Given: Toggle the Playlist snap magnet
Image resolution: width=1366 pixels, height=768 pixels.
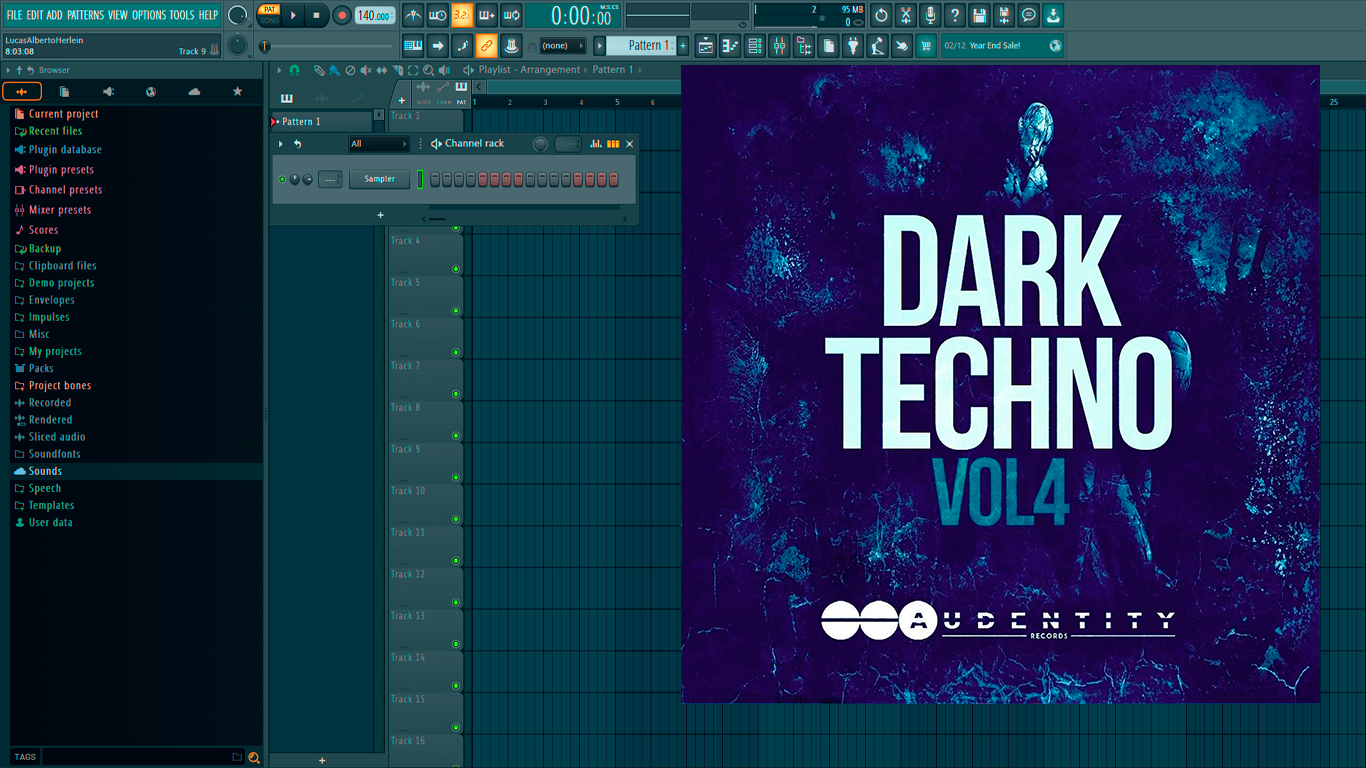Looking at the screenshot, I should tap(294, 70).
